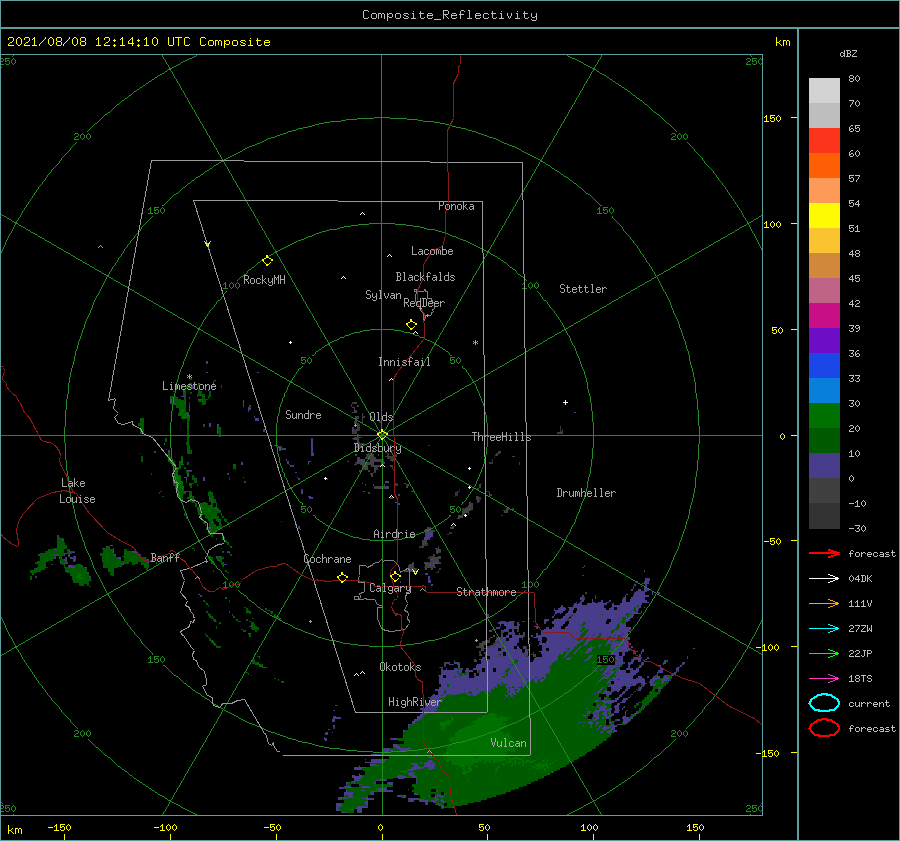Pick the magenta 18TS arrow in the legend
The height and width of the screenshot is (841, 900).
(x=824, y=678)
